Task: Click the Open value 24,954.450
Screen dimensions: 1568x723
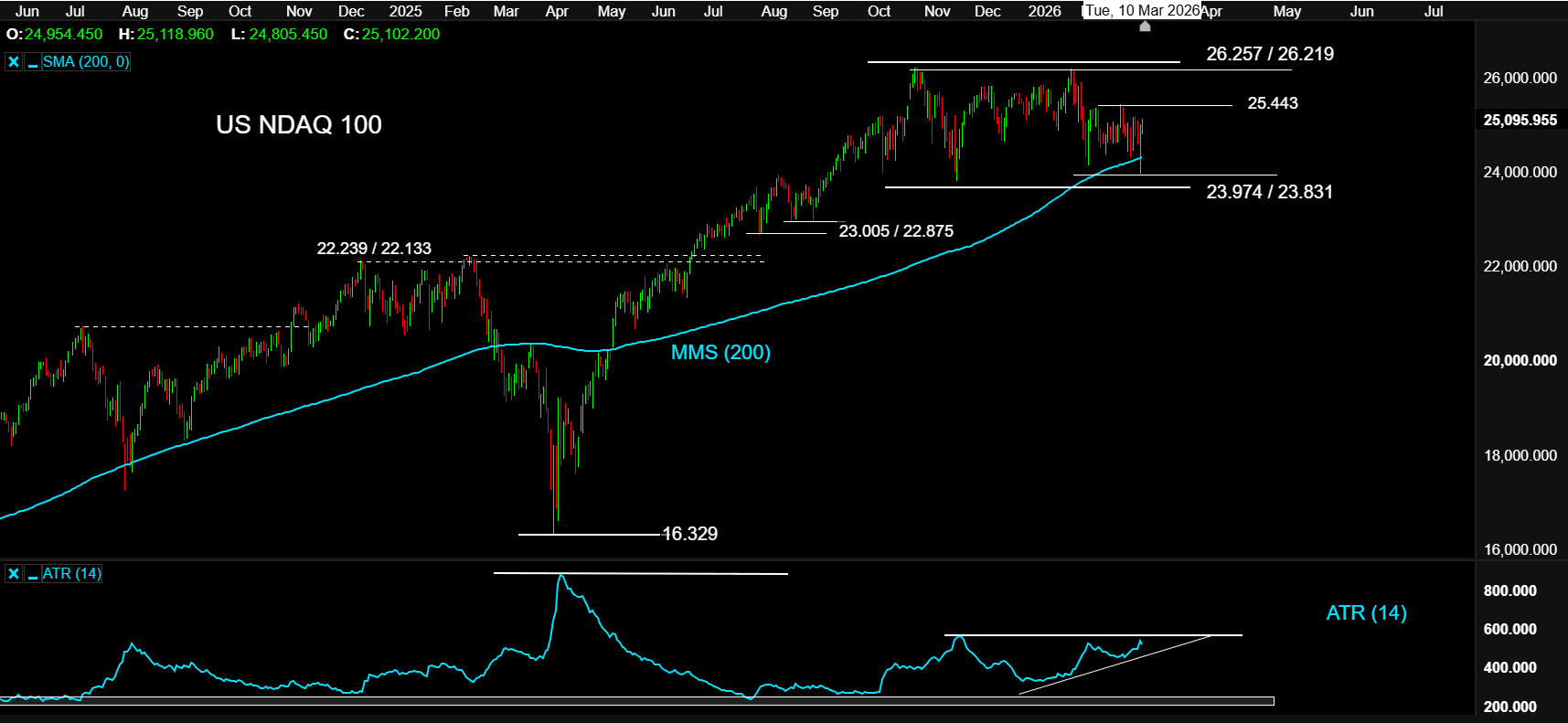Action: [63, 35]
